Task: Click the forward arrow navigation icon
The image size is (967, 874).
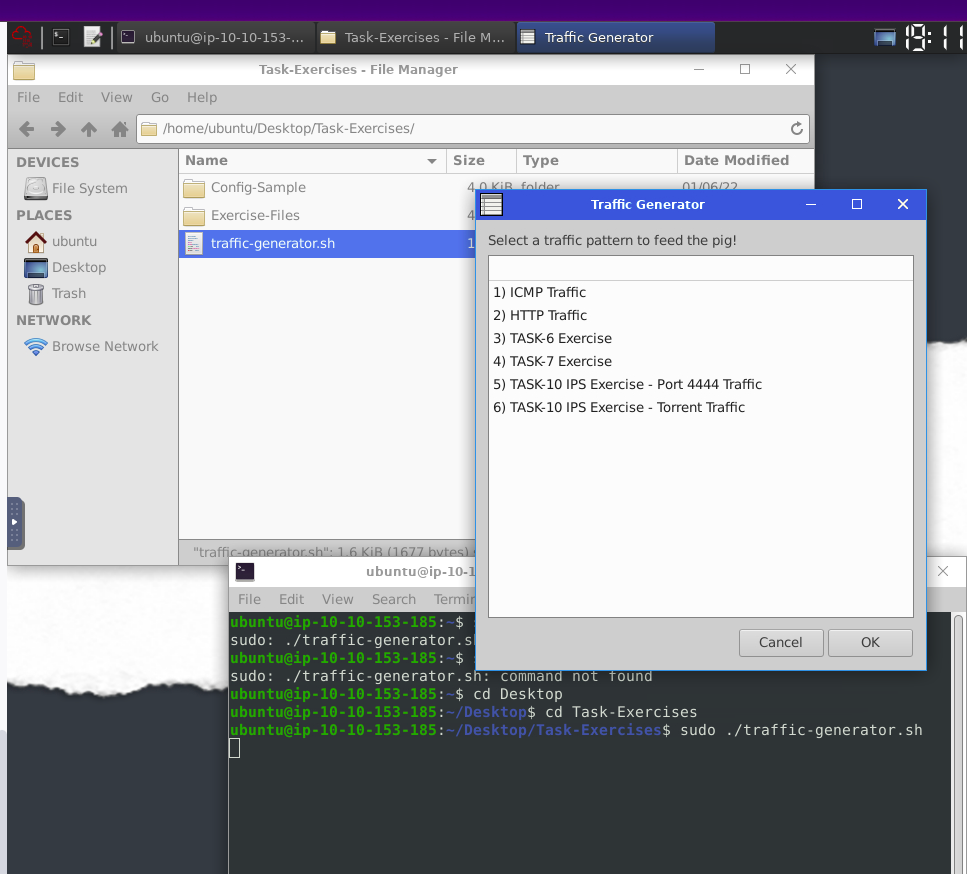Action: [x=58, y=129]
